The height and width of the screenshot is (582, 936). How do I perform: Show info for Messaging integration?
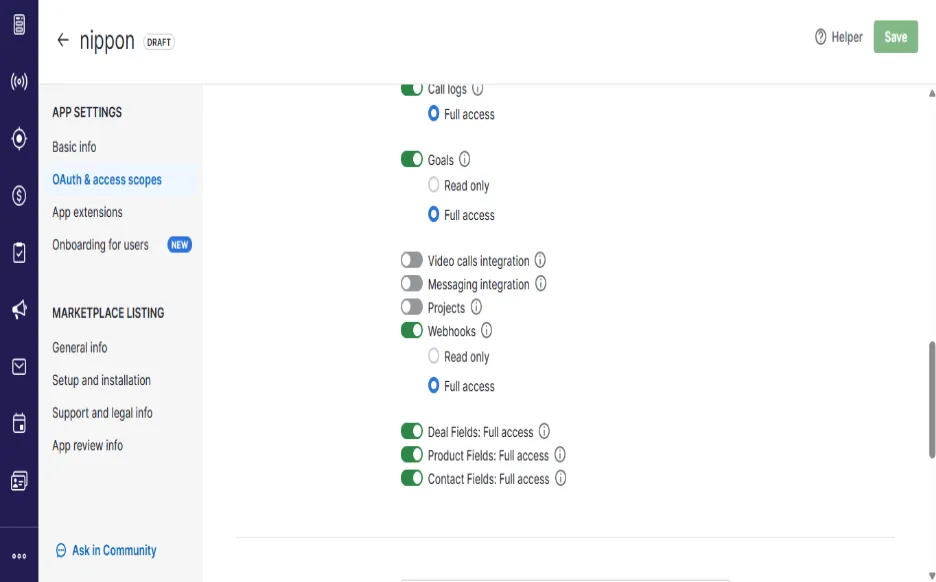point(540,284)
